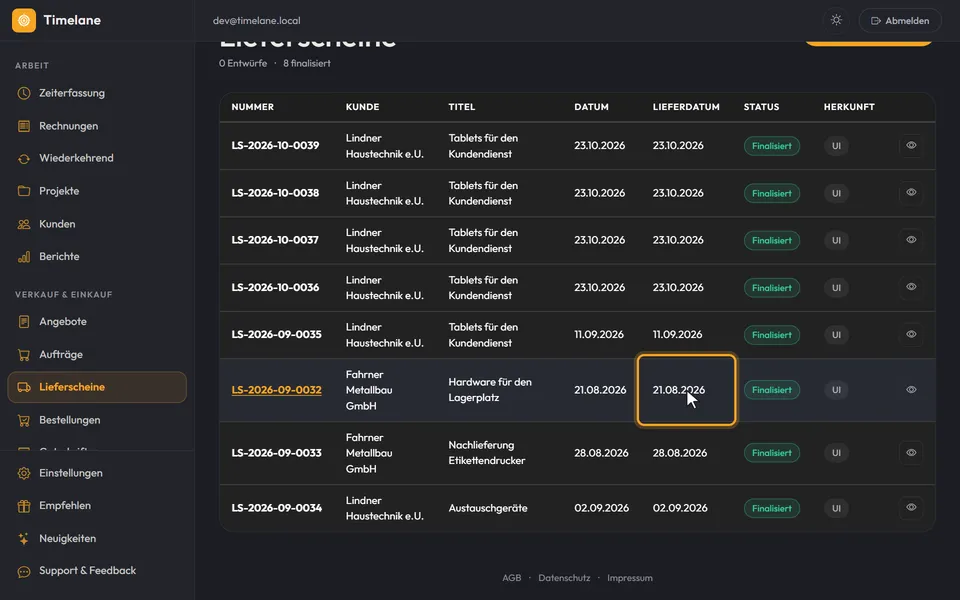This screenshot has height=600, width=960.
Task: Open the Rechnungen sidebar icon
Action: point(24,126)
